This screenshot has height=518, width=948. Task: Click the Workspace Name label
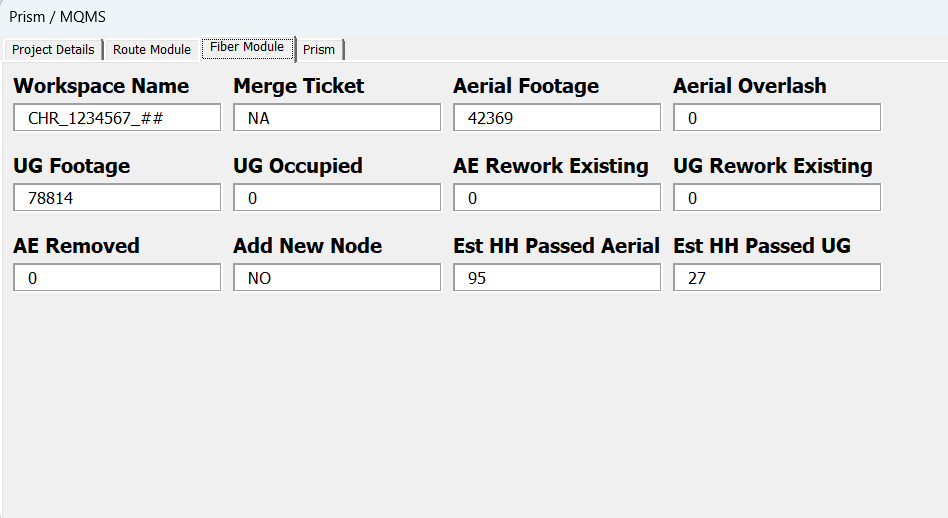pos(101,86)
